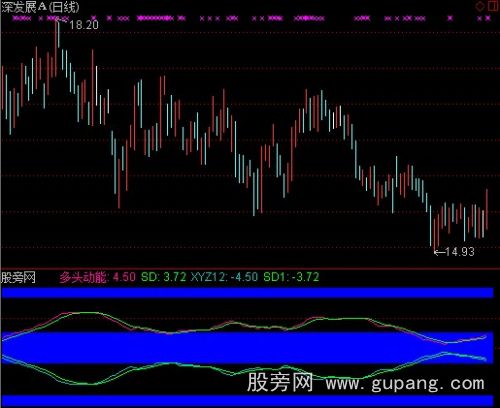Click the XYZ12: -4.50 indicator value
The image size is (500, 408).
click(x=224, y=277)
